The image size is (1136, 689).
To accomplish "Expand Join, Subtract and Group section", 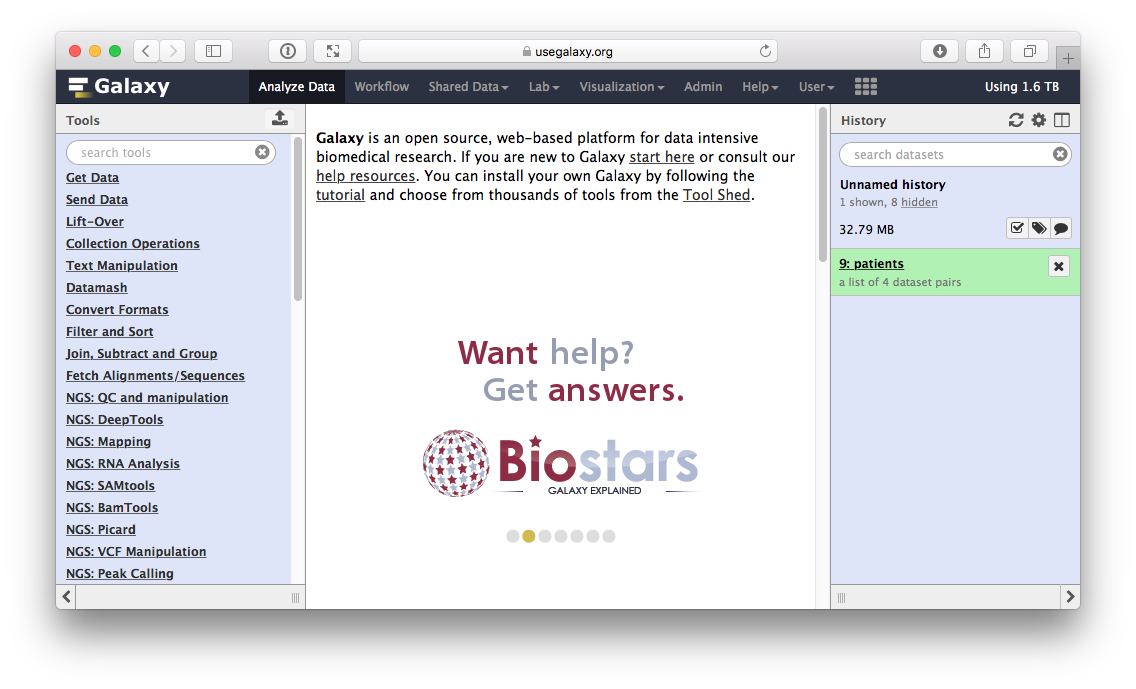I will pyautogui.click(x=141, y=354).
